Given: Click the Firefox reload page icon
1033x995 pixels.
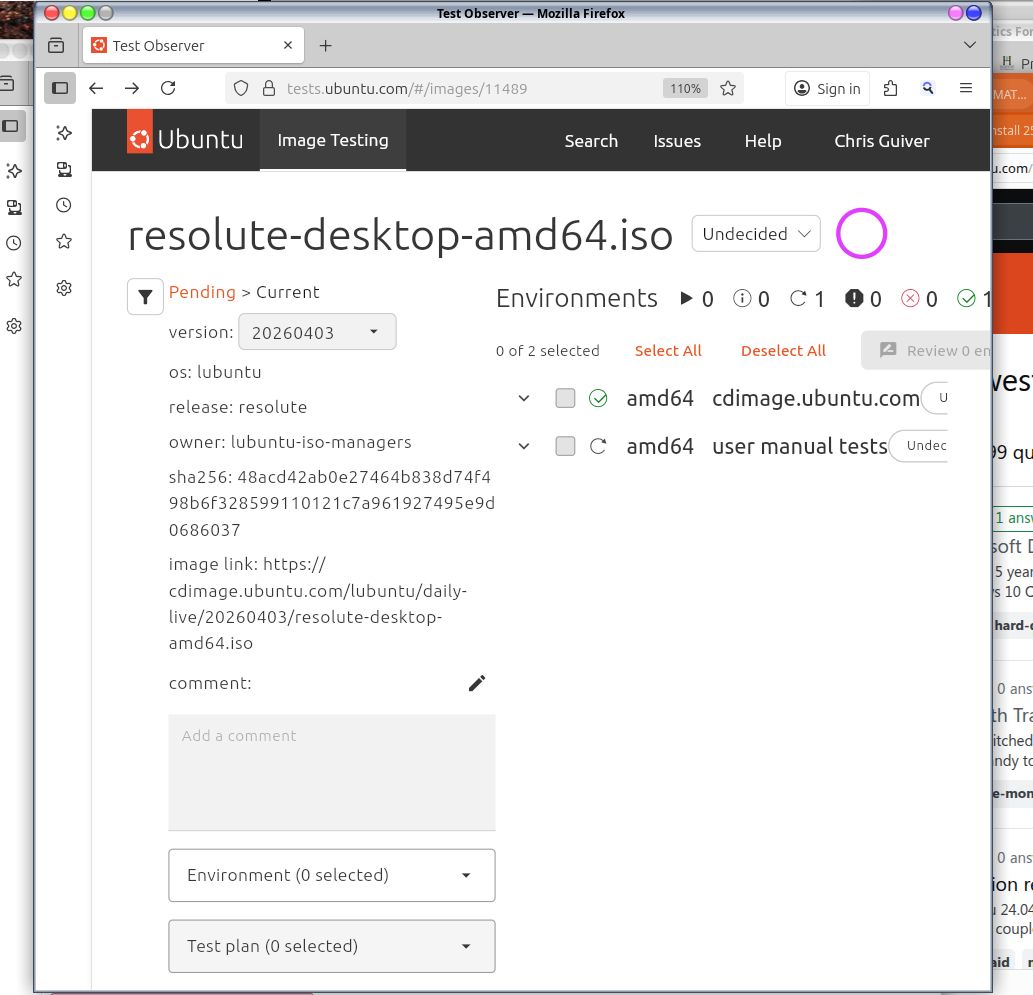Looking at the screenshot, I should point(168,88).
